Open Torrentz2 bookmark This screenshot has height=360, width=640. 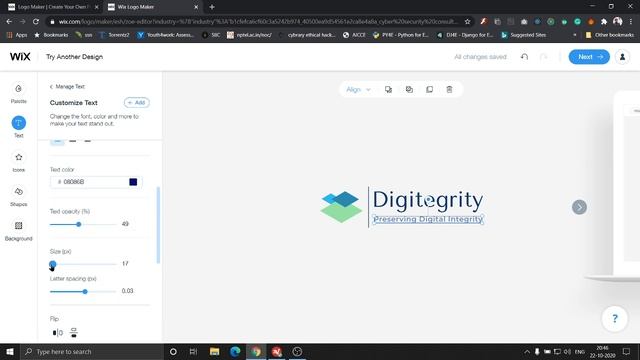pyautogui.click(x=114, y=35)
